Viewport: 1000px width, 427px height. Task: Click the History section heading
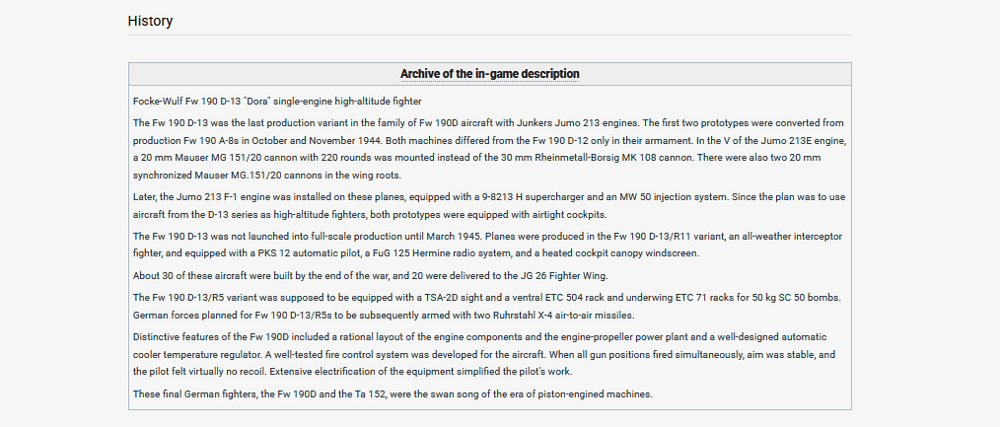[x=150, y=21]
